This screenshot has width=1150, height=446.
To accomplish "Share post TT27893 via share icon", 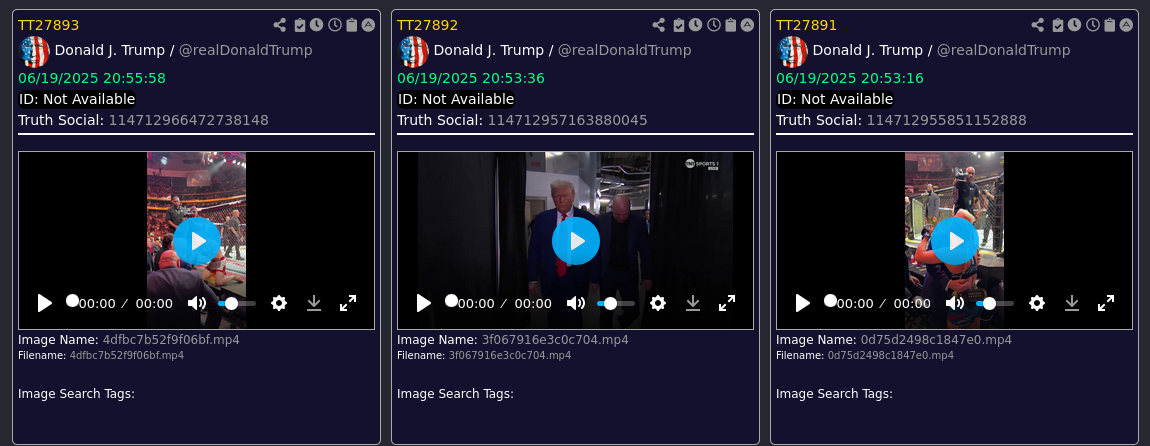I will click(x=279, y=25).
